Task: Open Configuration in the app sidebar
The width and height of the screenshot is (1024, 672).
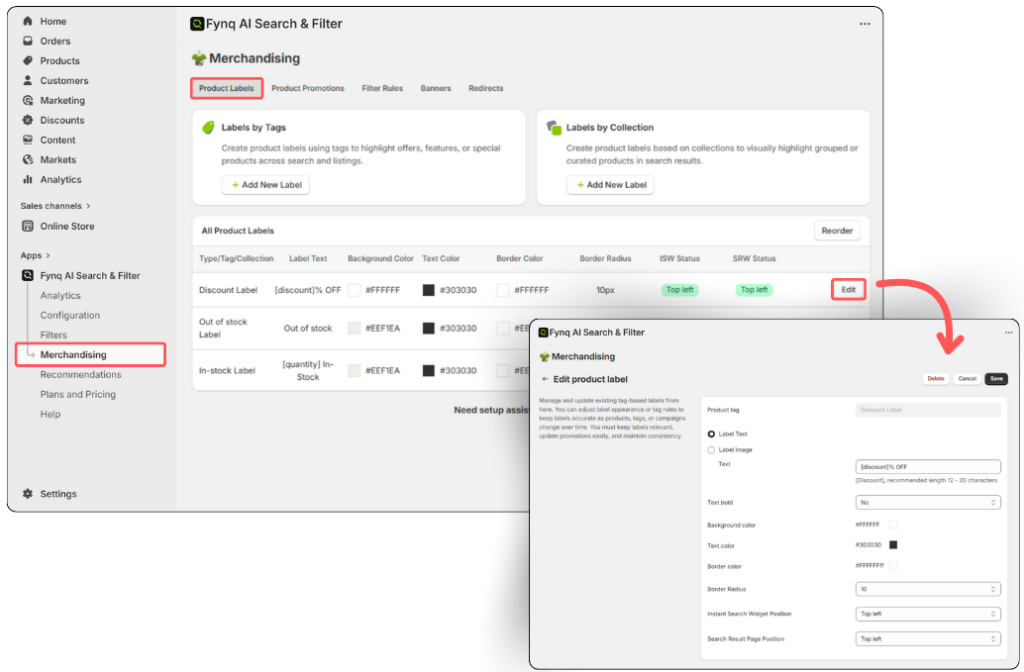Action: [x=70, y=315]
